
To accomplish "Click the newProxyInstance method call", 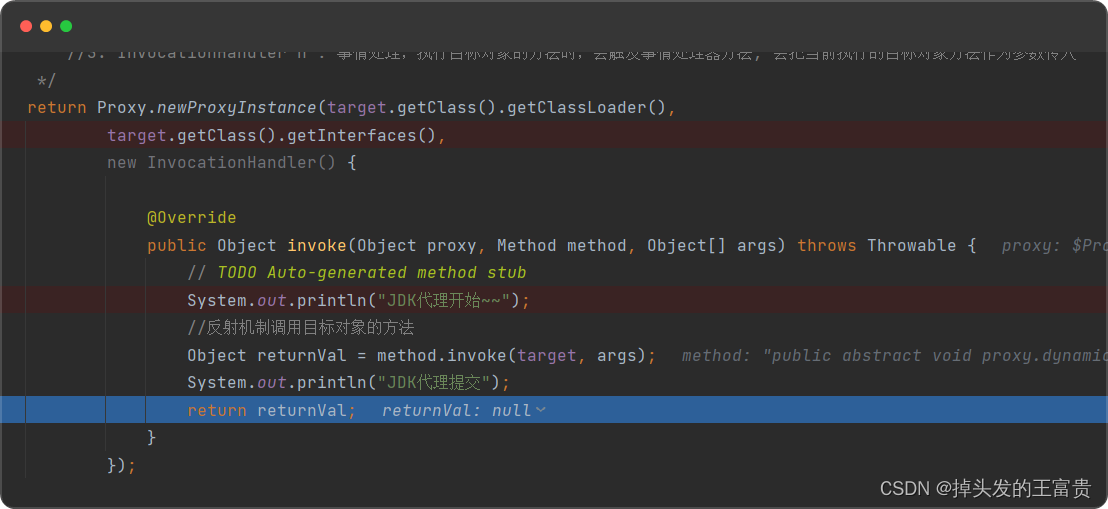I will pos(237,108).
